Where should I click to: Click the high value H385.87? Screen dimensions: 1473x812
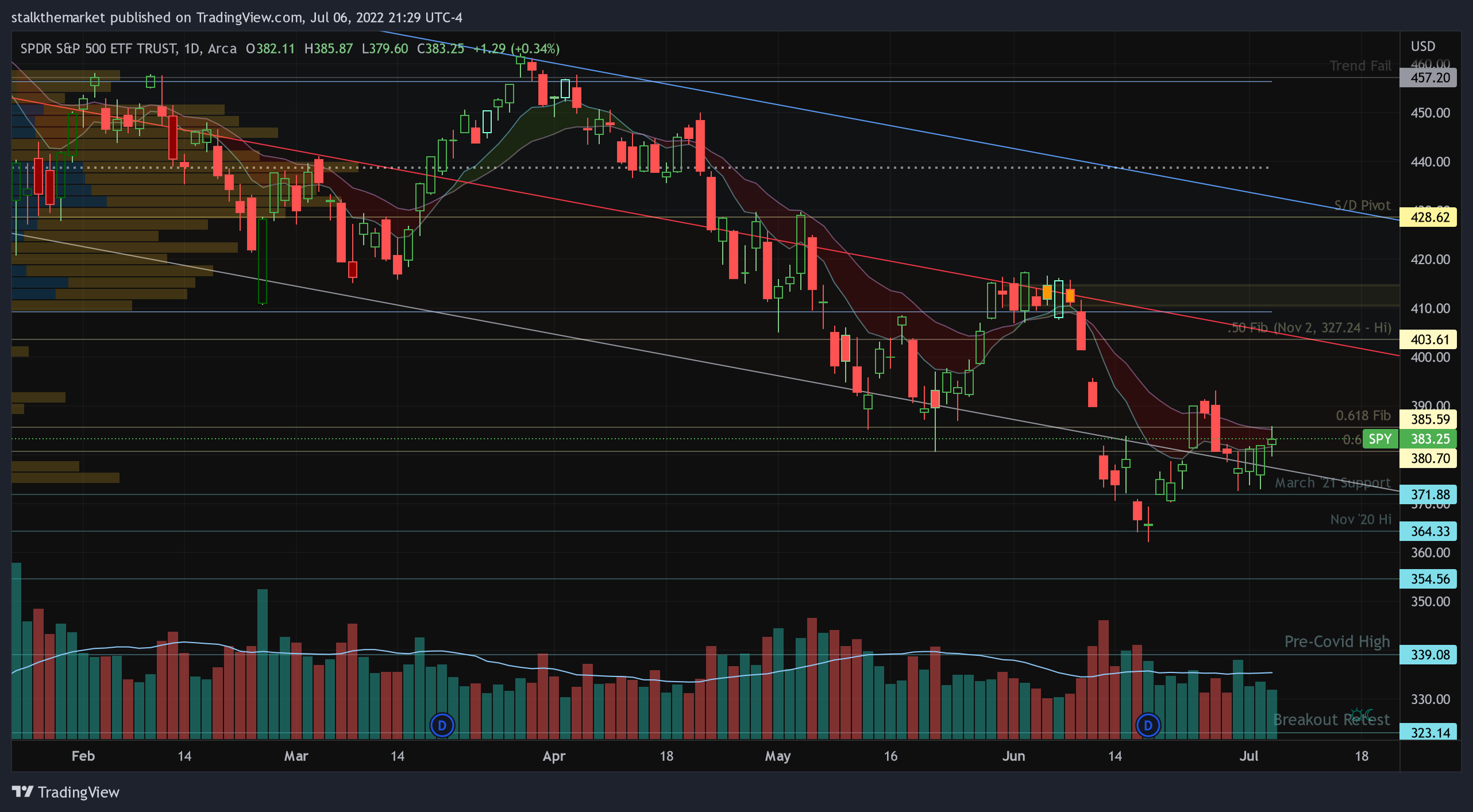(328, 48)
